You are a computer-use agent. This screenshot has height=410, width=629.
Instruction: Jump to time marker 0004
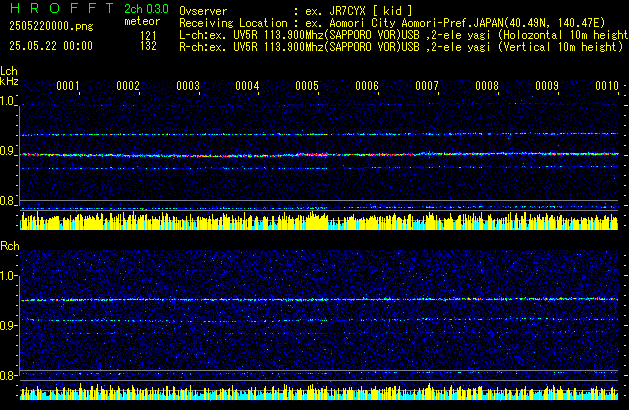tap(247, 86)
